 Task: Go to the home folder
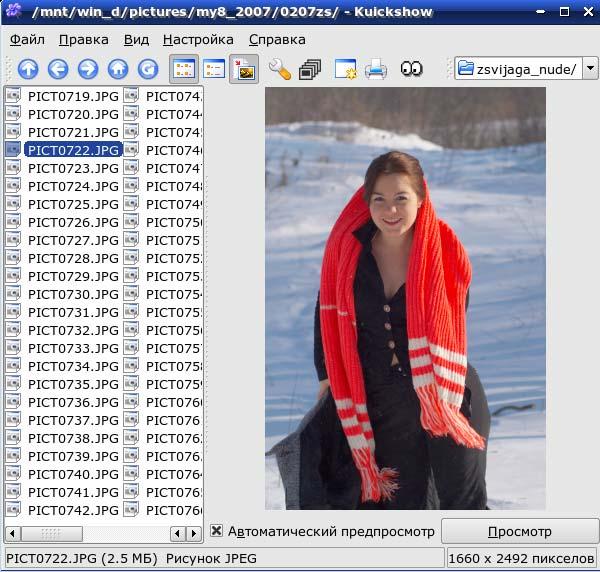118,69
